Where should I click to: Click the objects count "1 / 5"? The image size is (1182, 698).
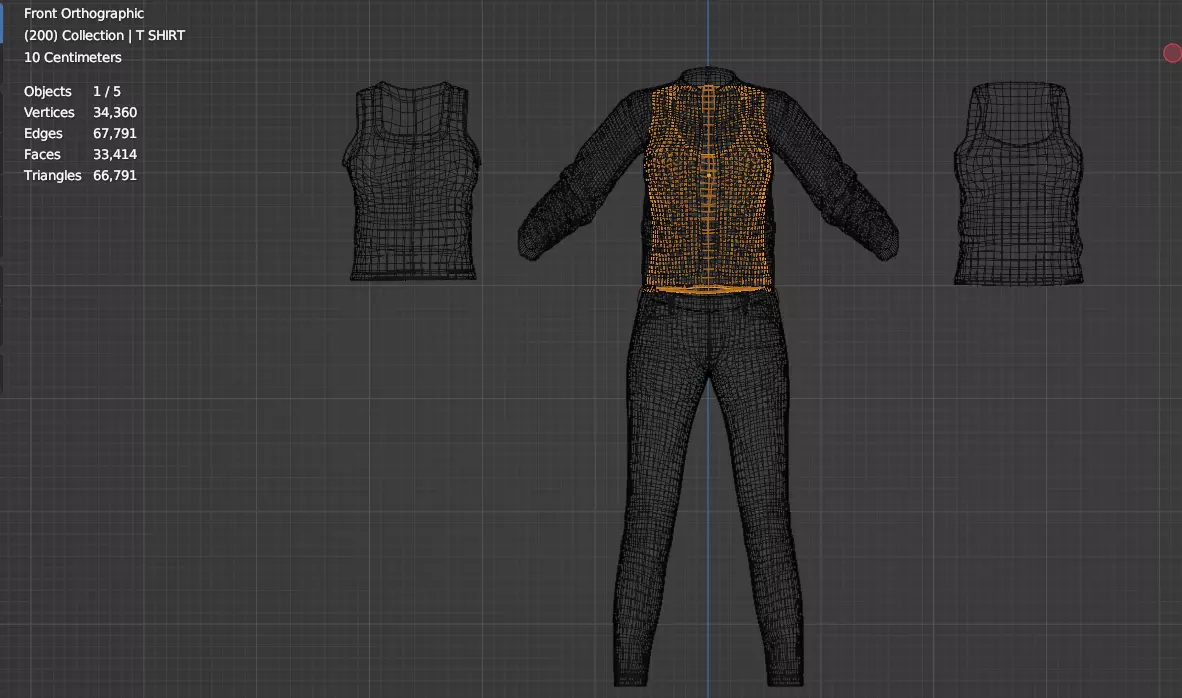106,91
